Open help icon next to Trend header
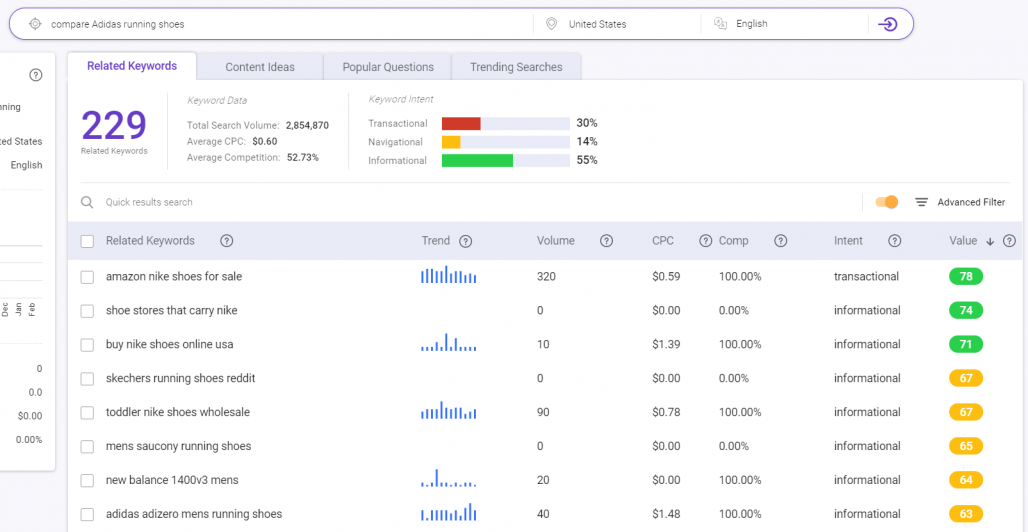Image resolution: width=1028 pixels, height=532 pixels. pyautogui.click(x=465, y=241)
